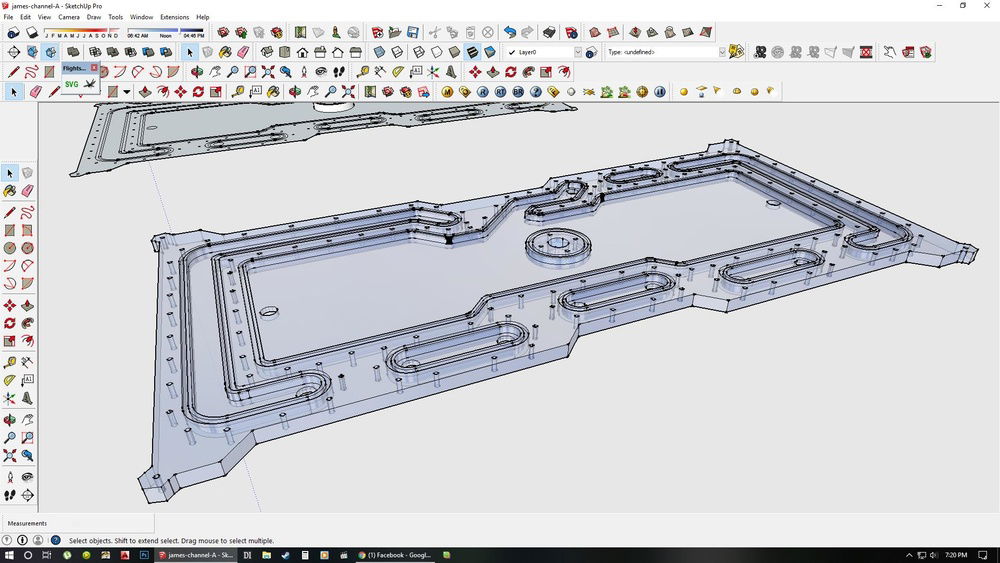Open the Camera menu
The width and height of the screenshot is (1000, 563).
[69, 17]
